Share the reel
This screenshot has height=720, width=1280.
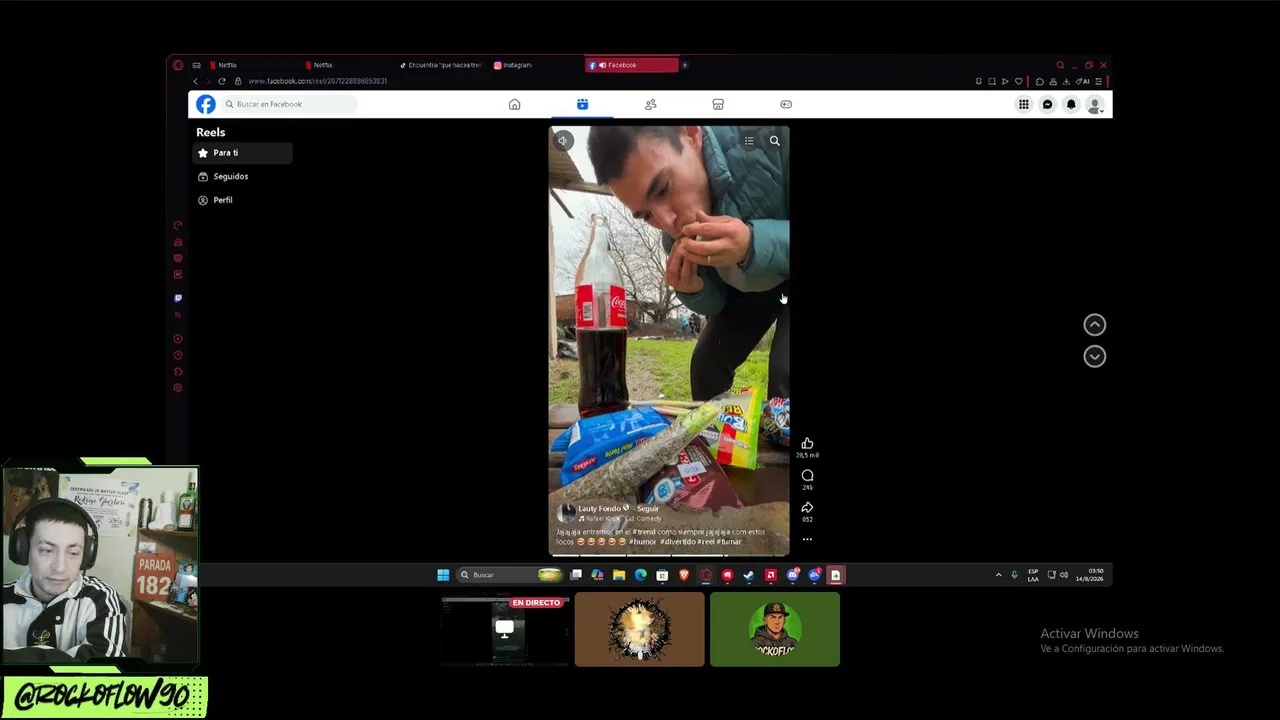click(807, 507)
